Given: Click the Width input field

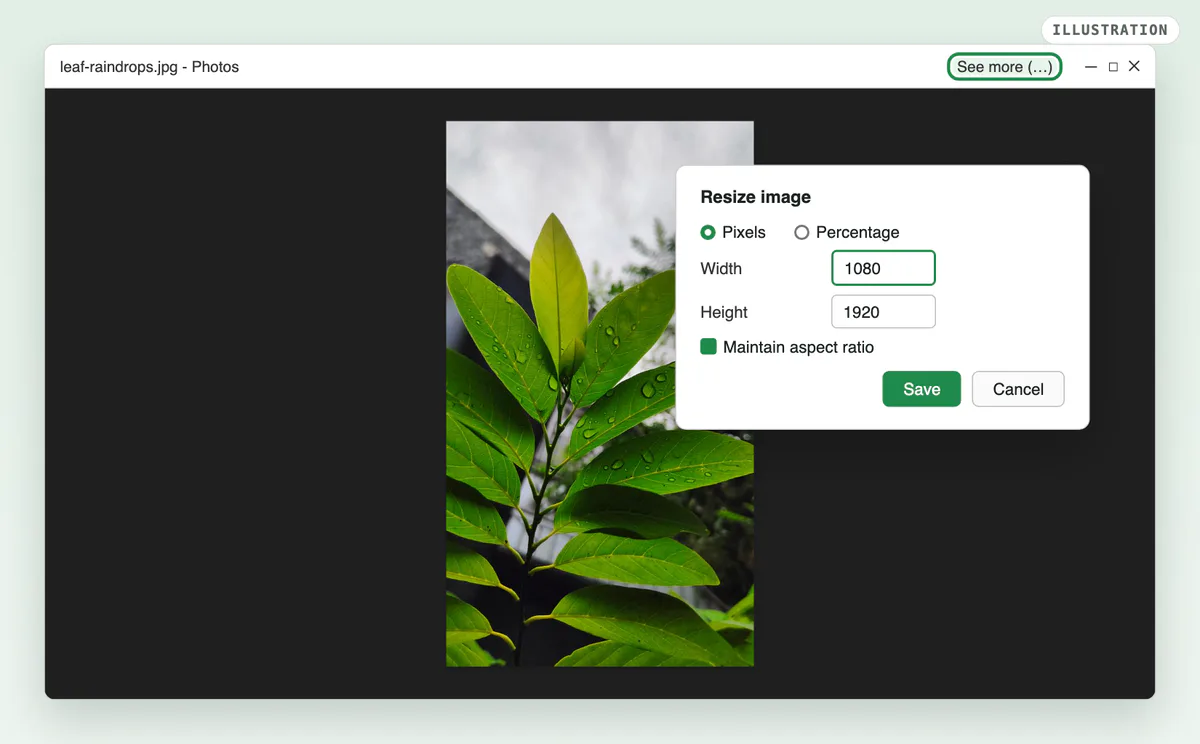Looking at the screenshot, I should click(883, 268).
